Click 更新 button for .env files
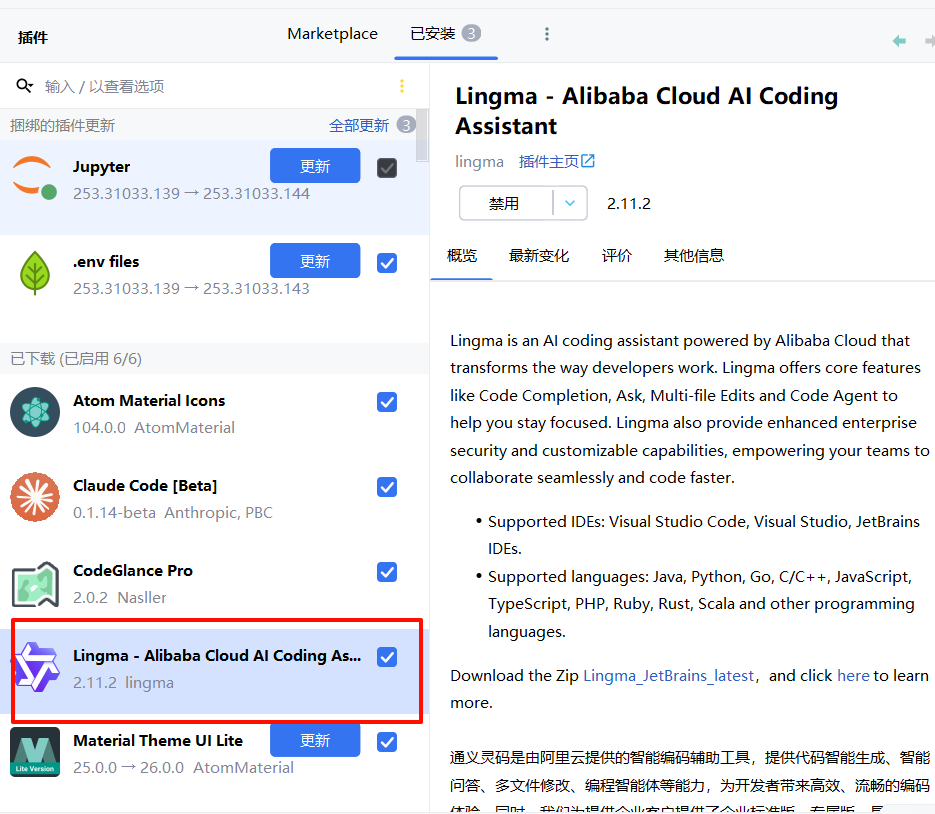The height and width of the screenshot is (814, 935). pos(315,261)
